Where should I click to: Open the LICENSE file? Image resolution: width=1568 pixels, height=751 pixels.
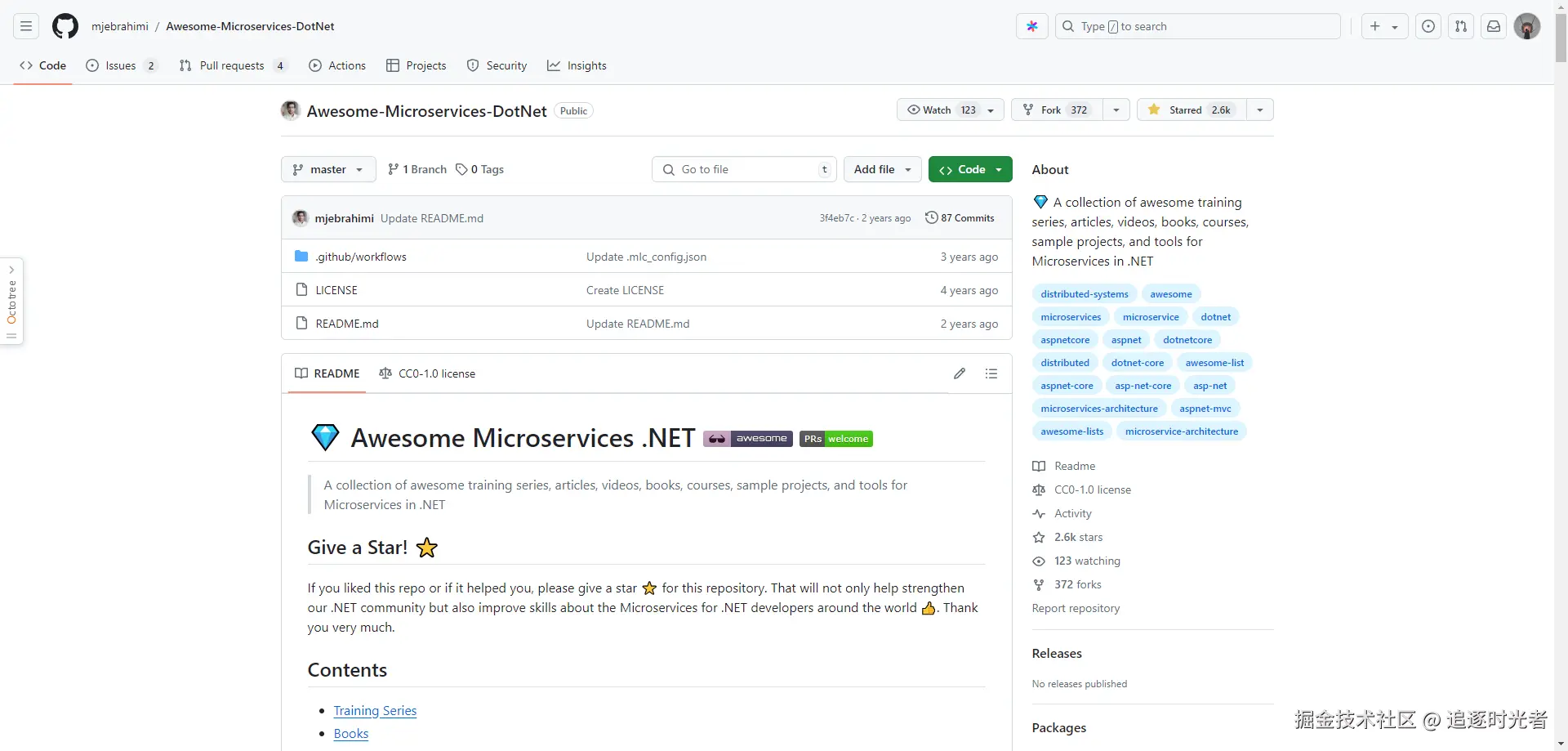pyautogui.click(x=336, y=290)
